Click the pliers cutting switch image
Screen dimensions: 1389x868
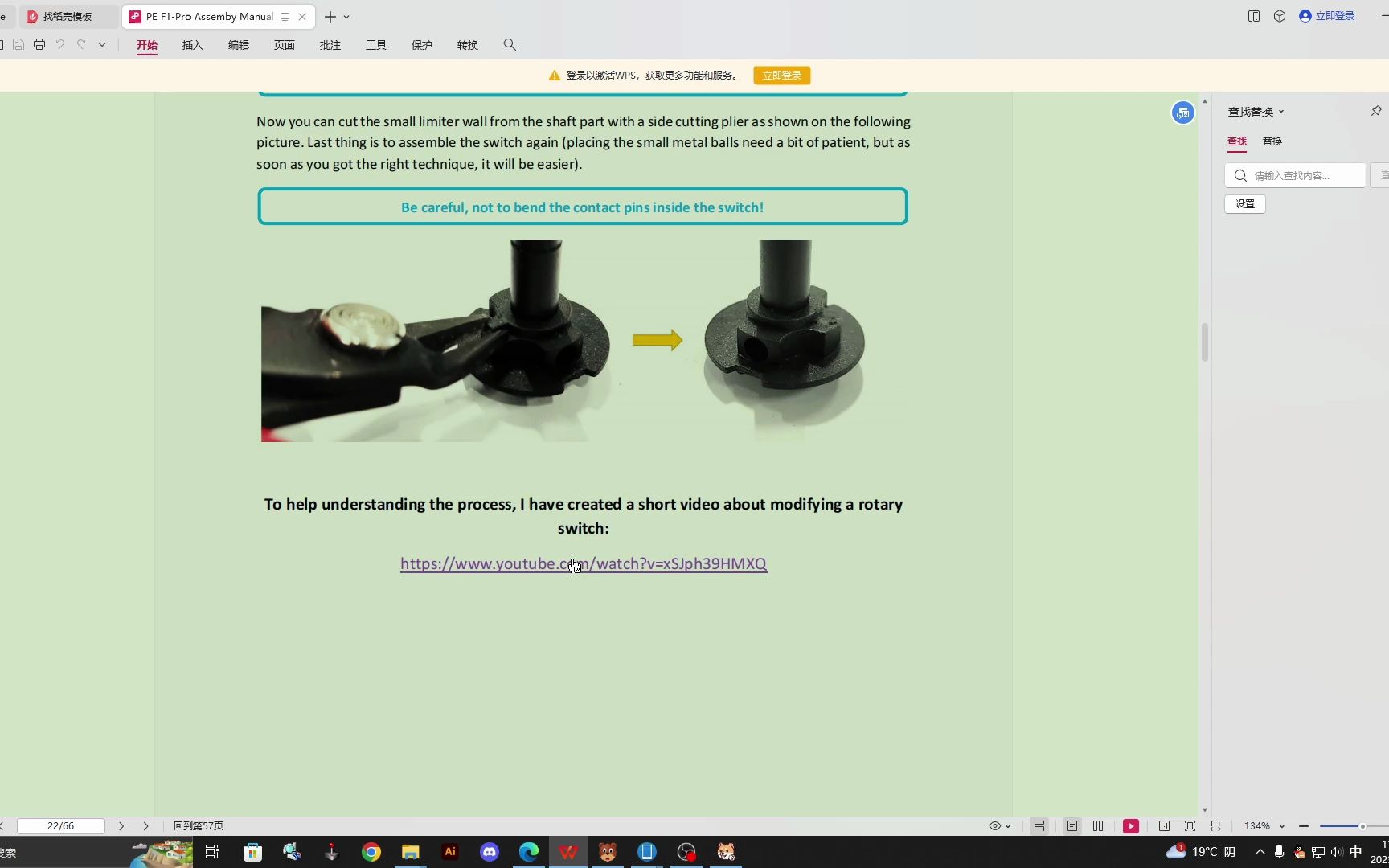click(435, 341)
